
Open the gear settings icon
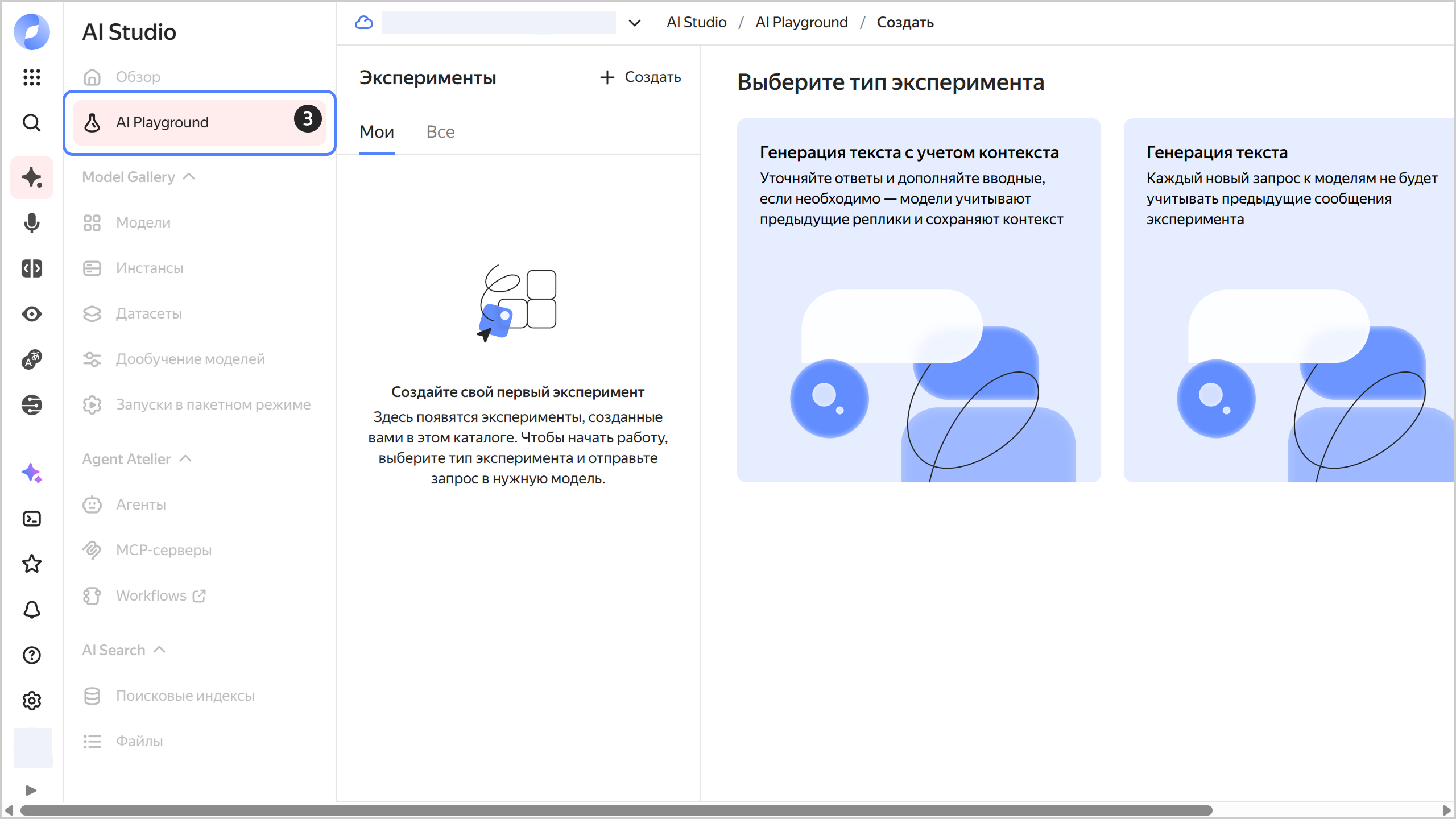32,701
